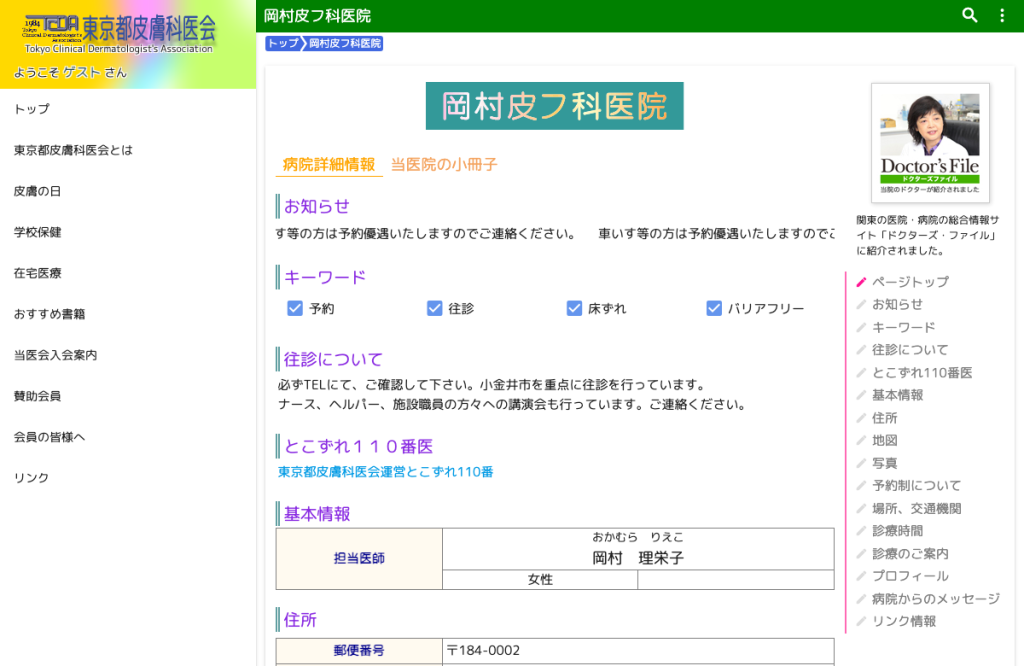Open 東京都皮膚科医会とは in sidebar menu
The width and height of the screenshot is (1024, 666).
(73, 150)
